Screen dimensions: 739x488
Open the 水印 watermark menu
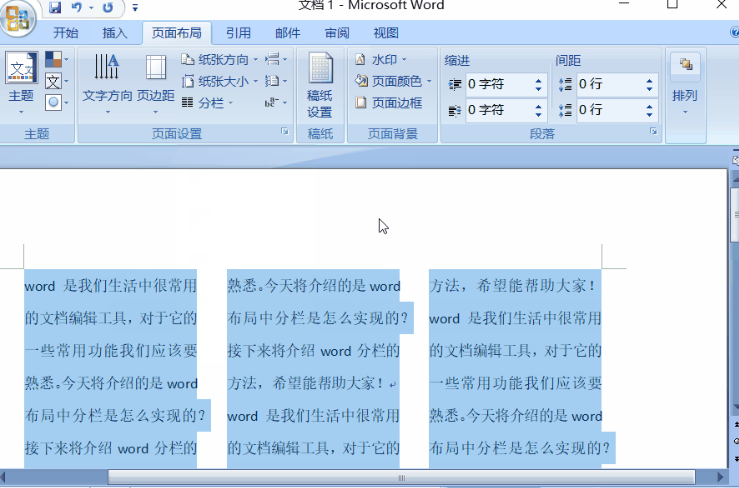(x=380, y=59)
